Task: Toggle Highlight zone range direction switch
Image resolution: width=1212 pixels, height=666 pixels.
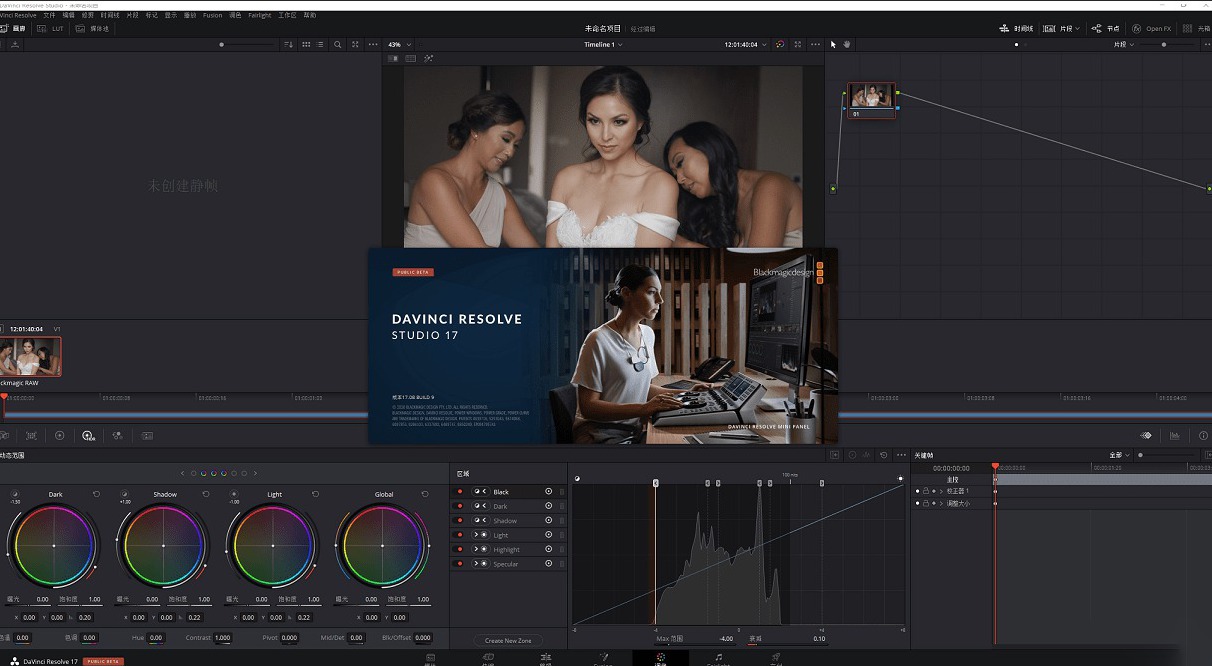Action: pos(480,549)
